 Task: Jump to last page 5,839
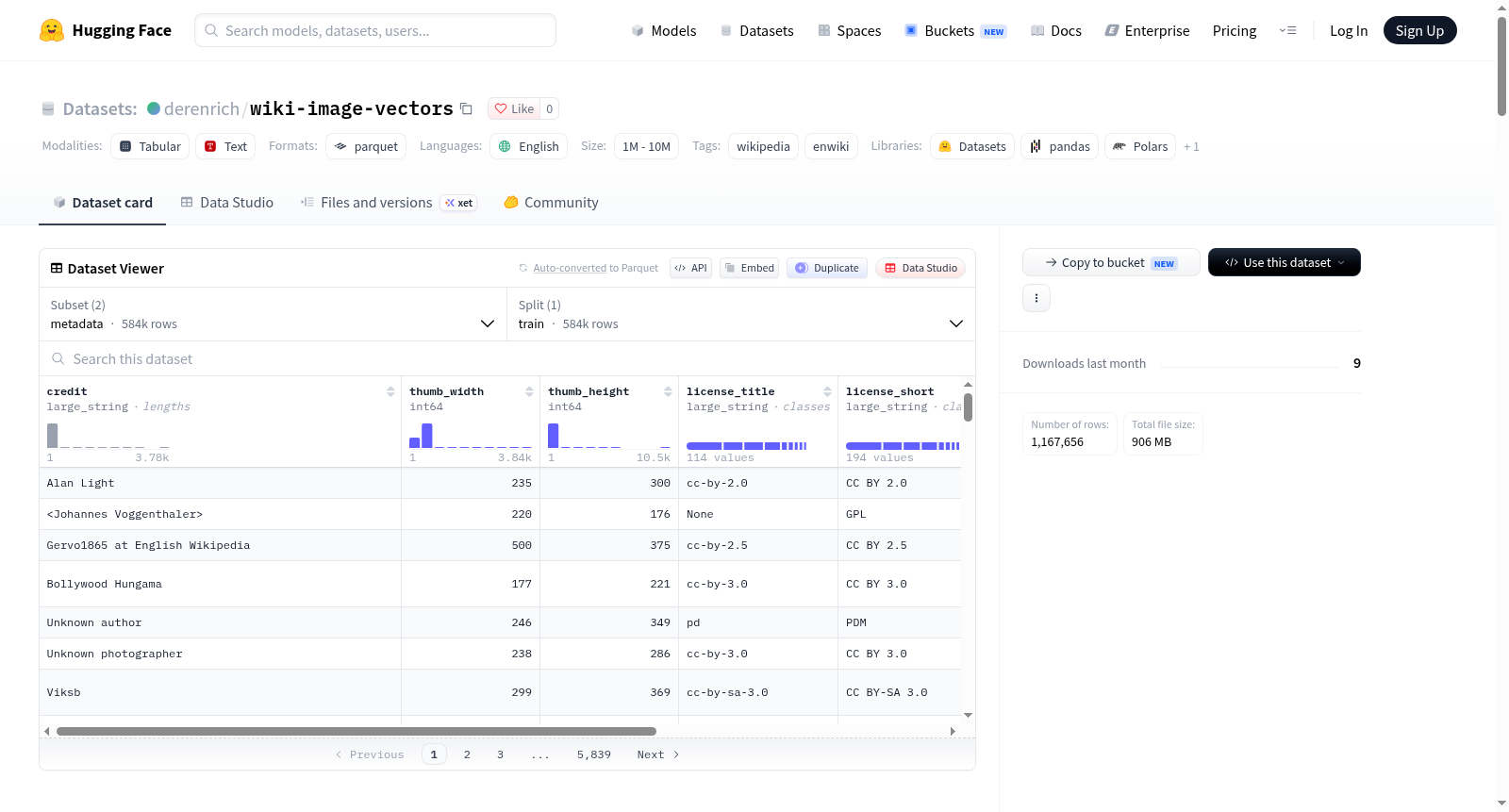click(594, 754)
